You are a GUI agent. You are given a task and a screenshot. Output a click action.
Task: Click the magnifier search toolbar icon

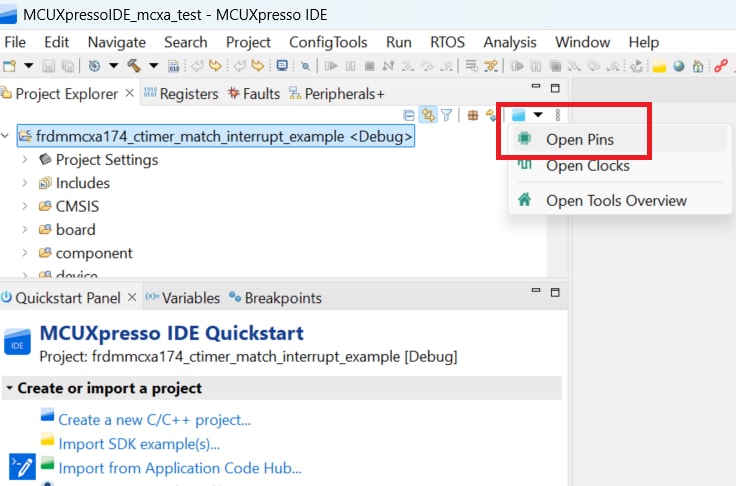(x=306, y=66)
